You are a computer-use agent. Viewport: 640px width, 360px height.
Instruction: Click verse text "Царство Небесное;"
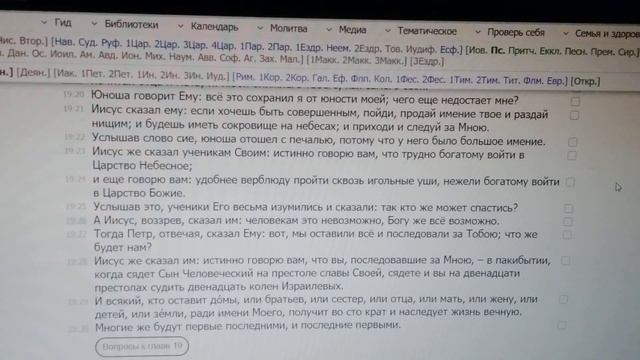[x=142, y=166]
